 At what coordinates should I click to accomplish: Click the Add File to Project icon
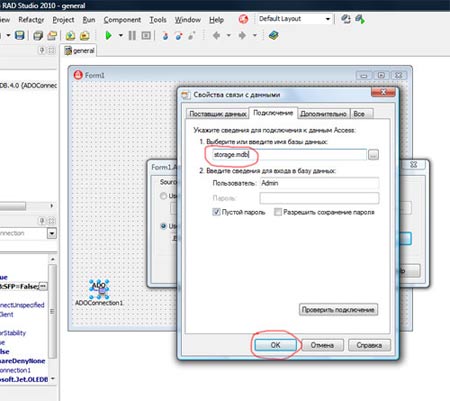70,35
